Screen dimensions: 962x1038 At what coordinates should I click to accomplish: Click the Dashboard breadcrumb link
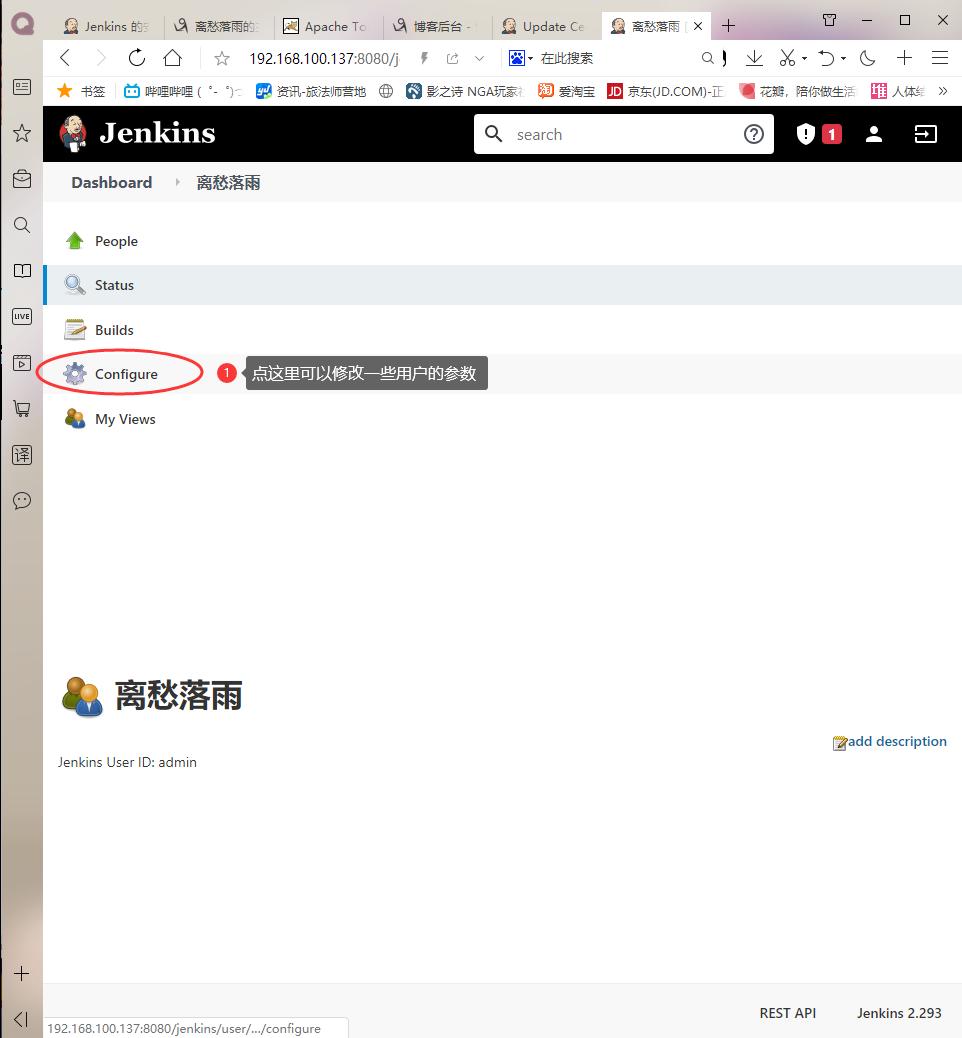coord(112,183)
